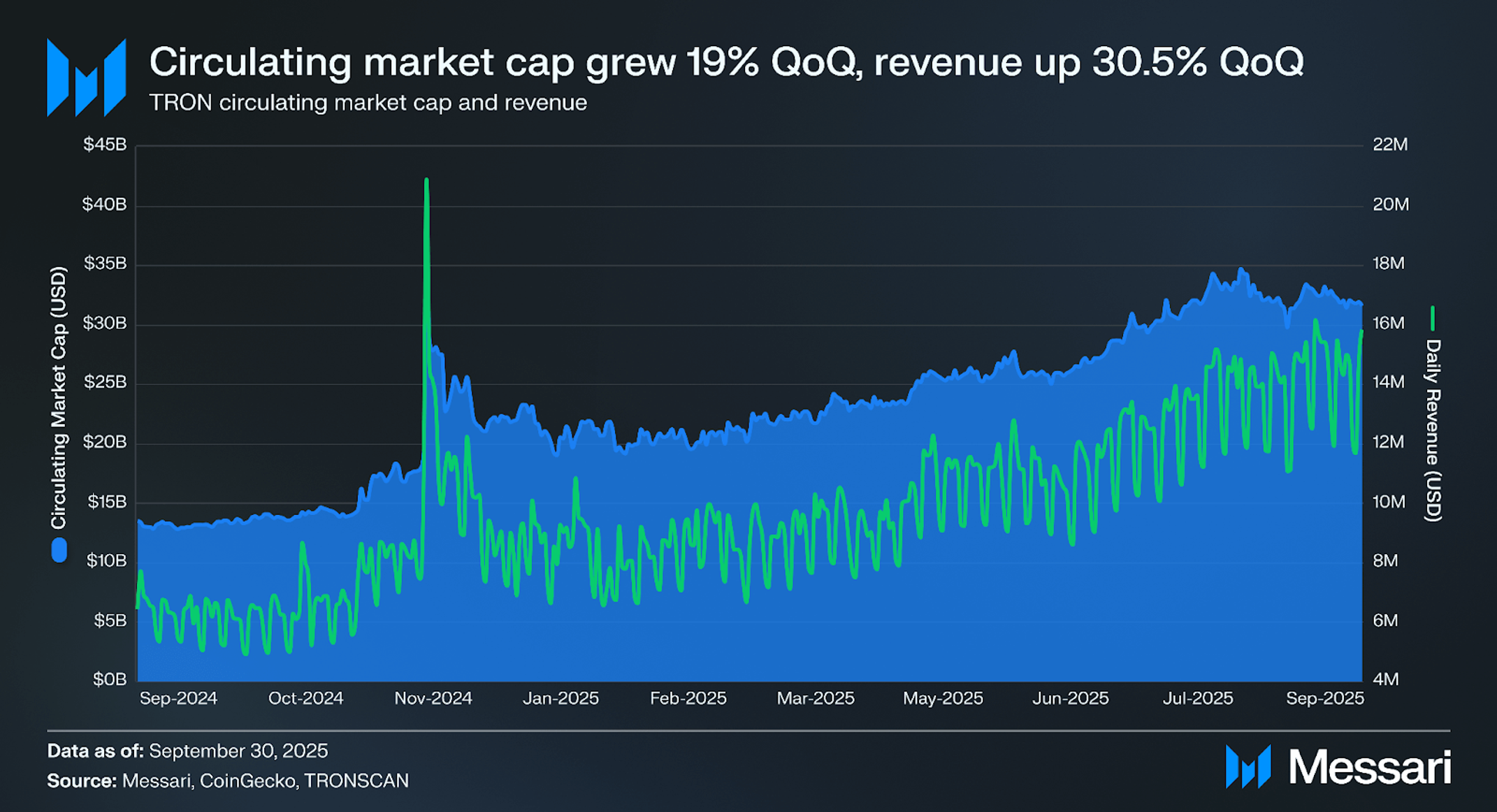Click the May-2025 x-axis label
1497x812 pixels.
(943, 698)
